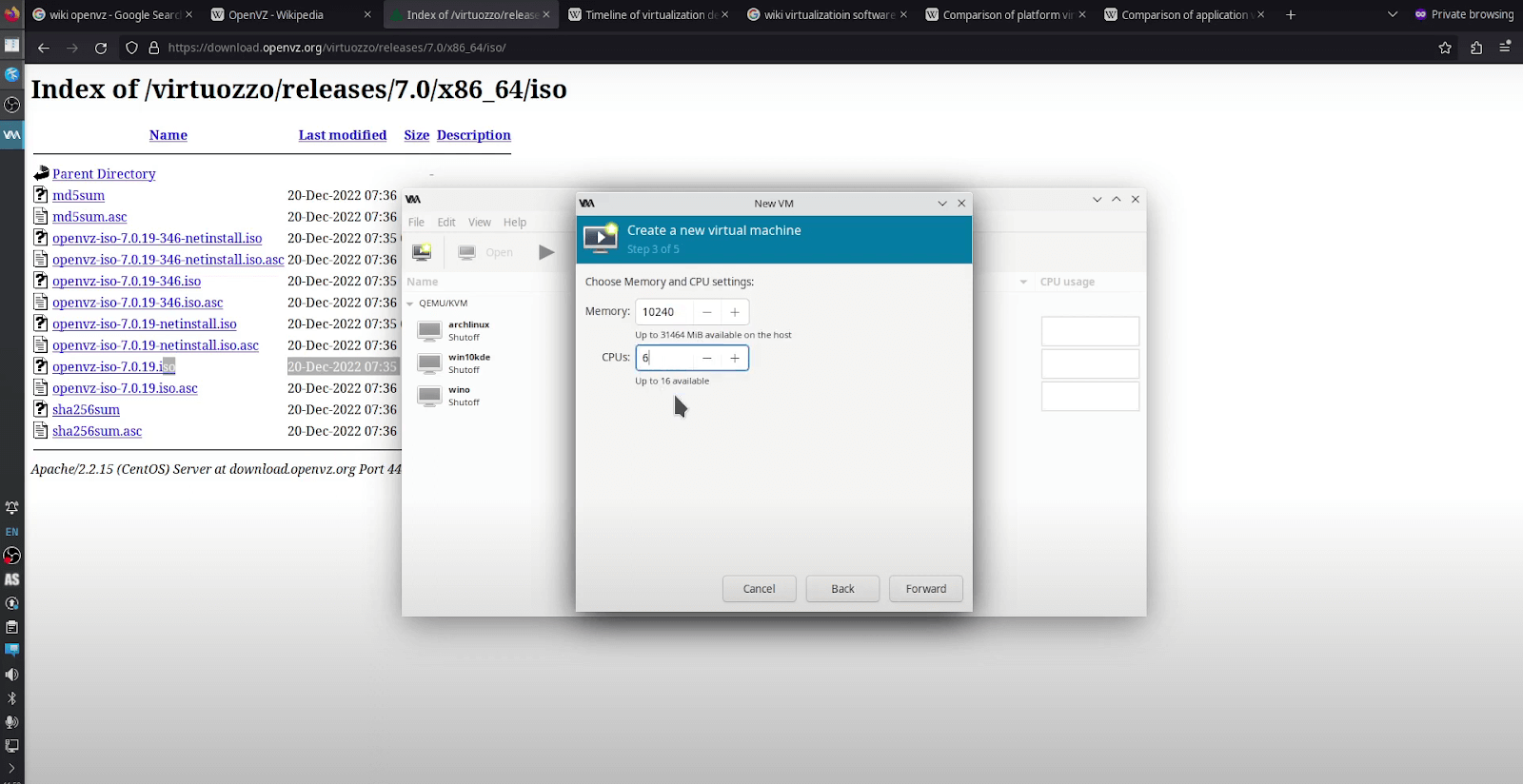Go forward using the browser forward arrow

pyautogui.click(x=72, y=48)
